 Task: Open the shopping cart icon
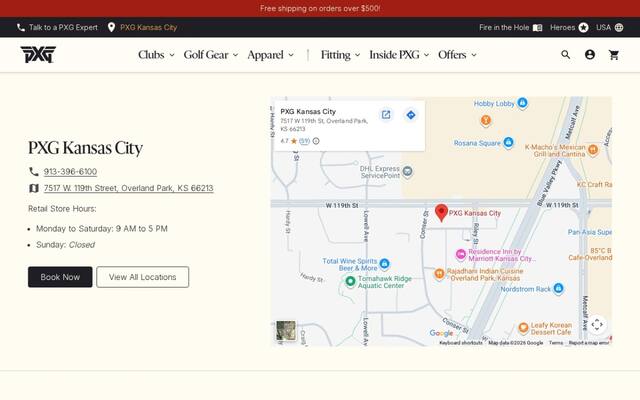[614, 55]
